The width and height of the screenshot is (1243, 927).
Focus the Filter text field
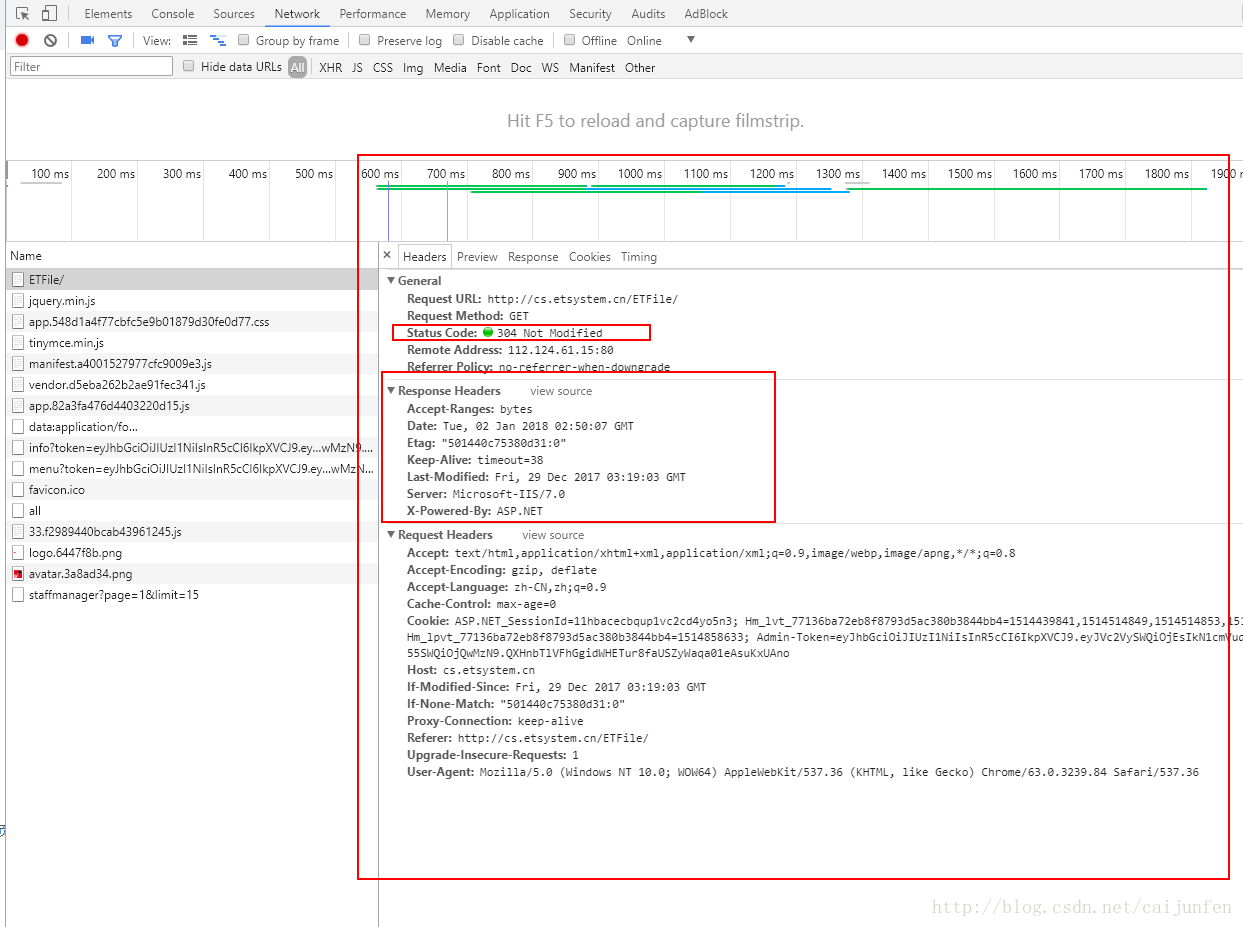(x=91, y=66)
